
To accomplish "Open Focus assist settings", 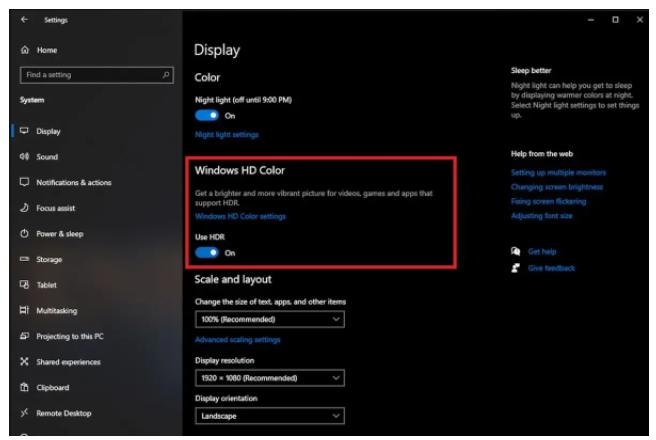I will pos(55,208).
